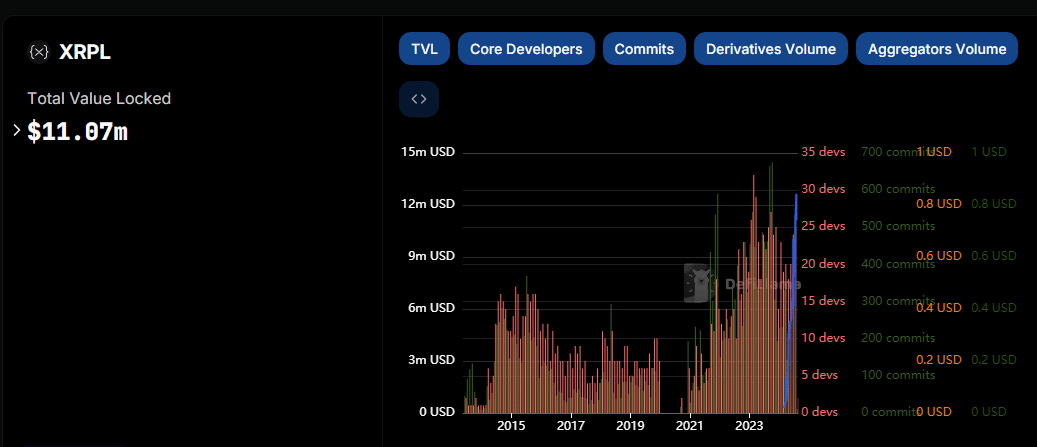This screenshot has width=1037, height=447.
Task: Click the 2019 x-axis label
Action: pyautogui.click(x=630, y=424)
